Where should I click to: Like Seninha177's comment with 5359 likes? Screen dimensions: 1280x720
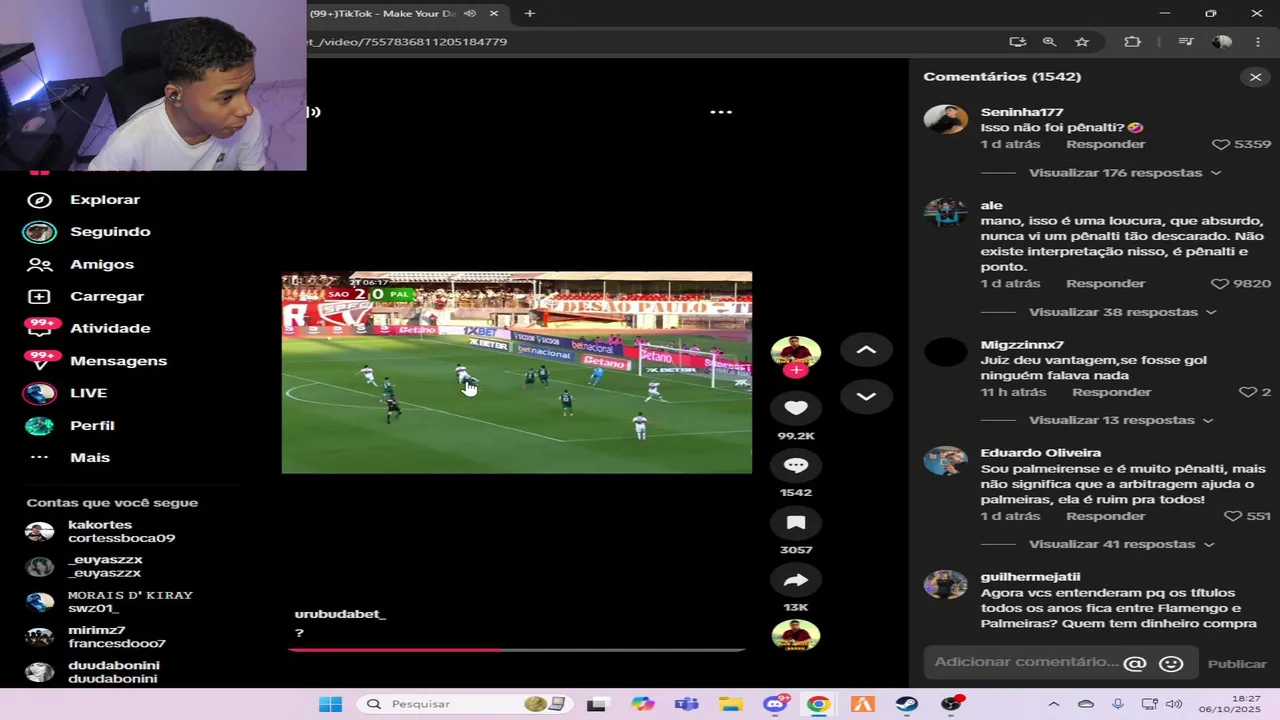(x=1221, y=144)
